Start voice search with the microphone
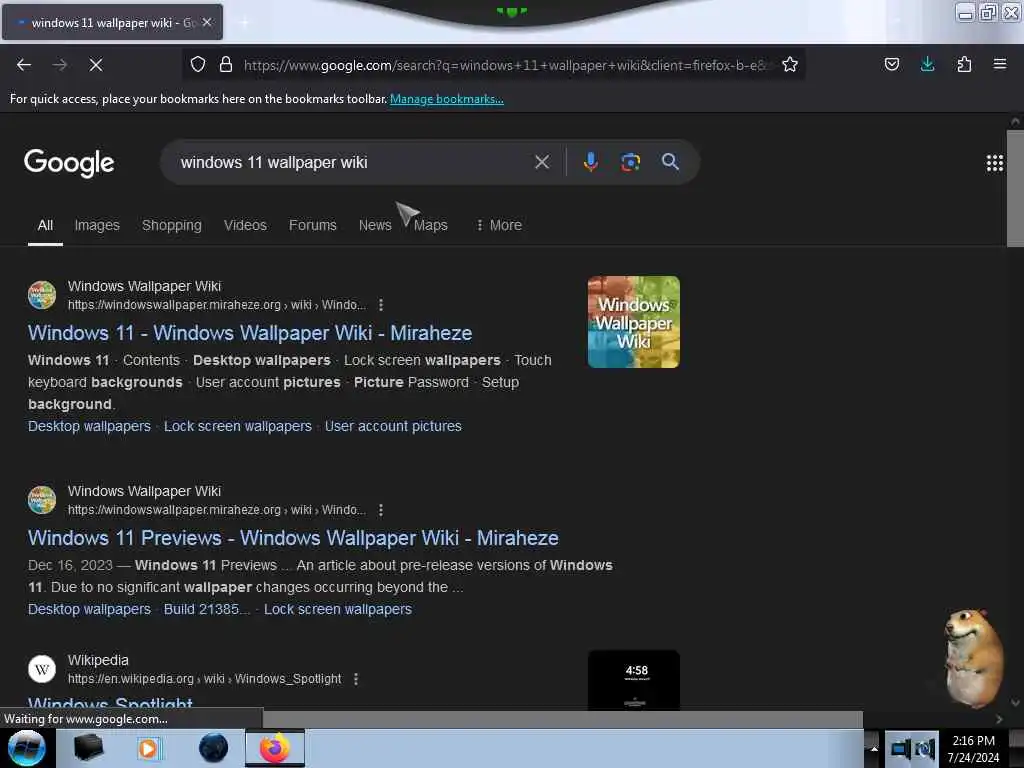 point(590,162)
